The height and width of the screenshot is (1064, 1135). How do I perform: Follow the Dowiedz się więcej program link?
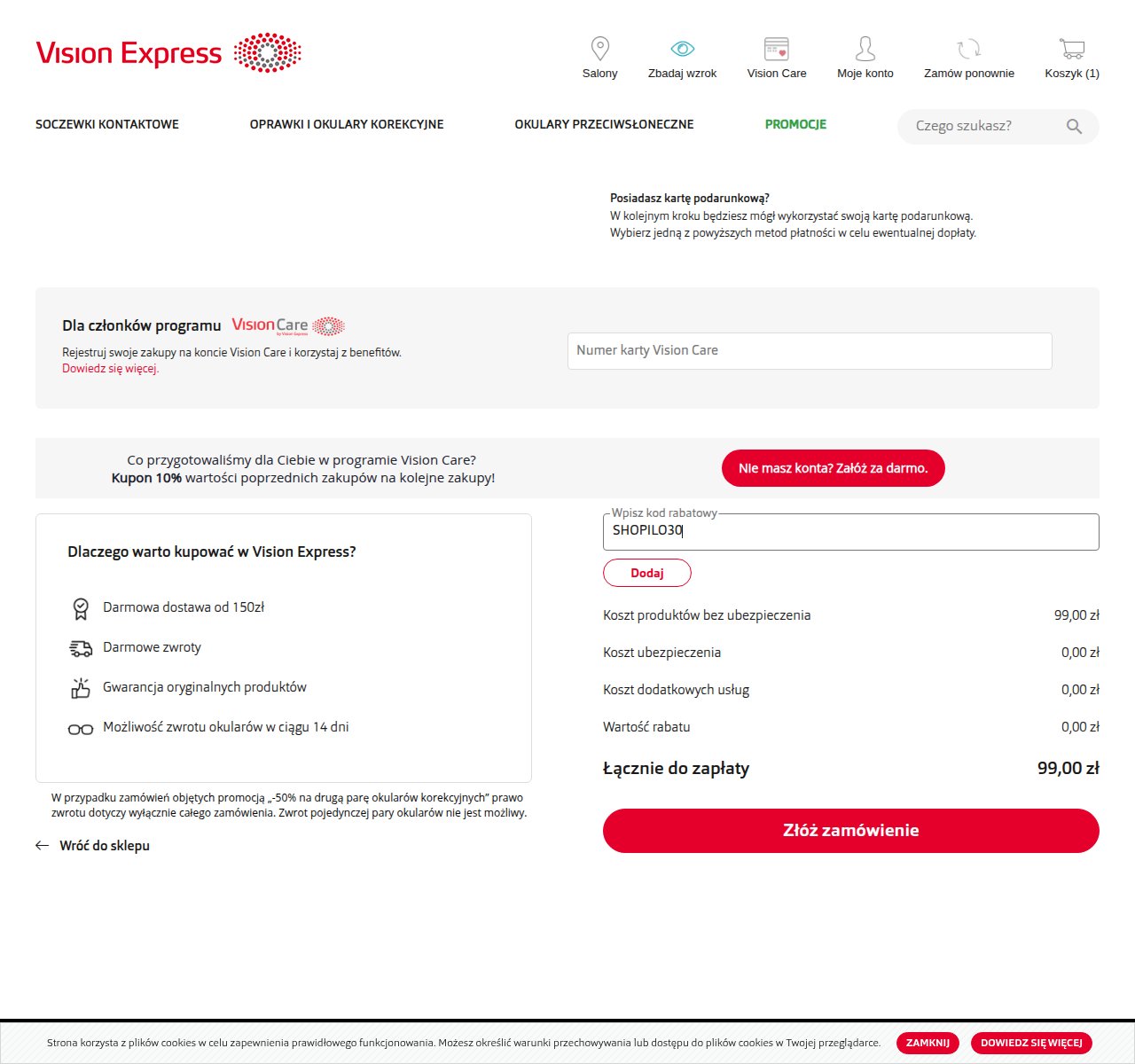tap(111, 369)
